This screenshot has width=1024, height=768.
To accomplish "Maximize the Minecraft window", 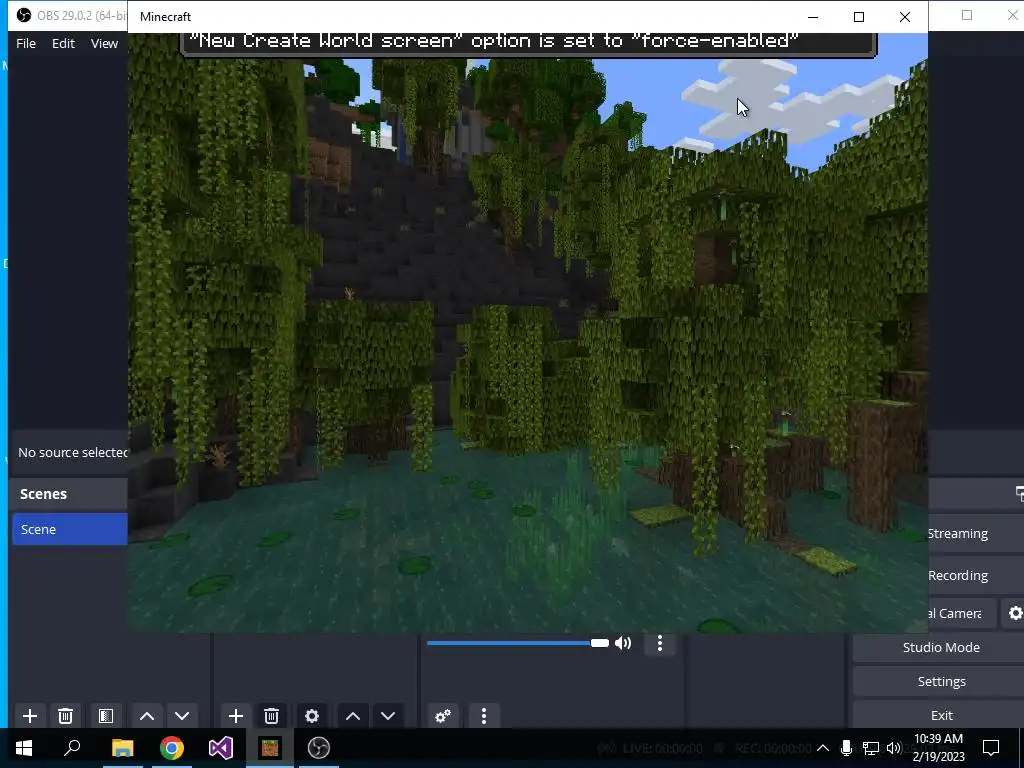I will coord(859,17).
